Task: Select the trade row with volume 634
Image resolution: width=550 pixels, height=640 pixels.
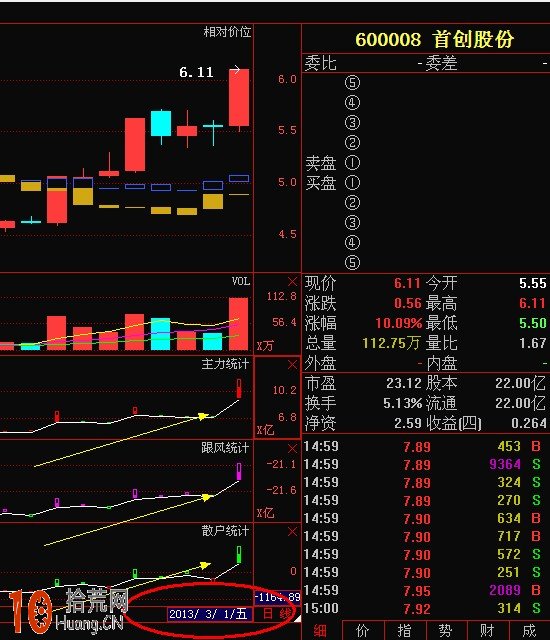Action: point(425,518)
